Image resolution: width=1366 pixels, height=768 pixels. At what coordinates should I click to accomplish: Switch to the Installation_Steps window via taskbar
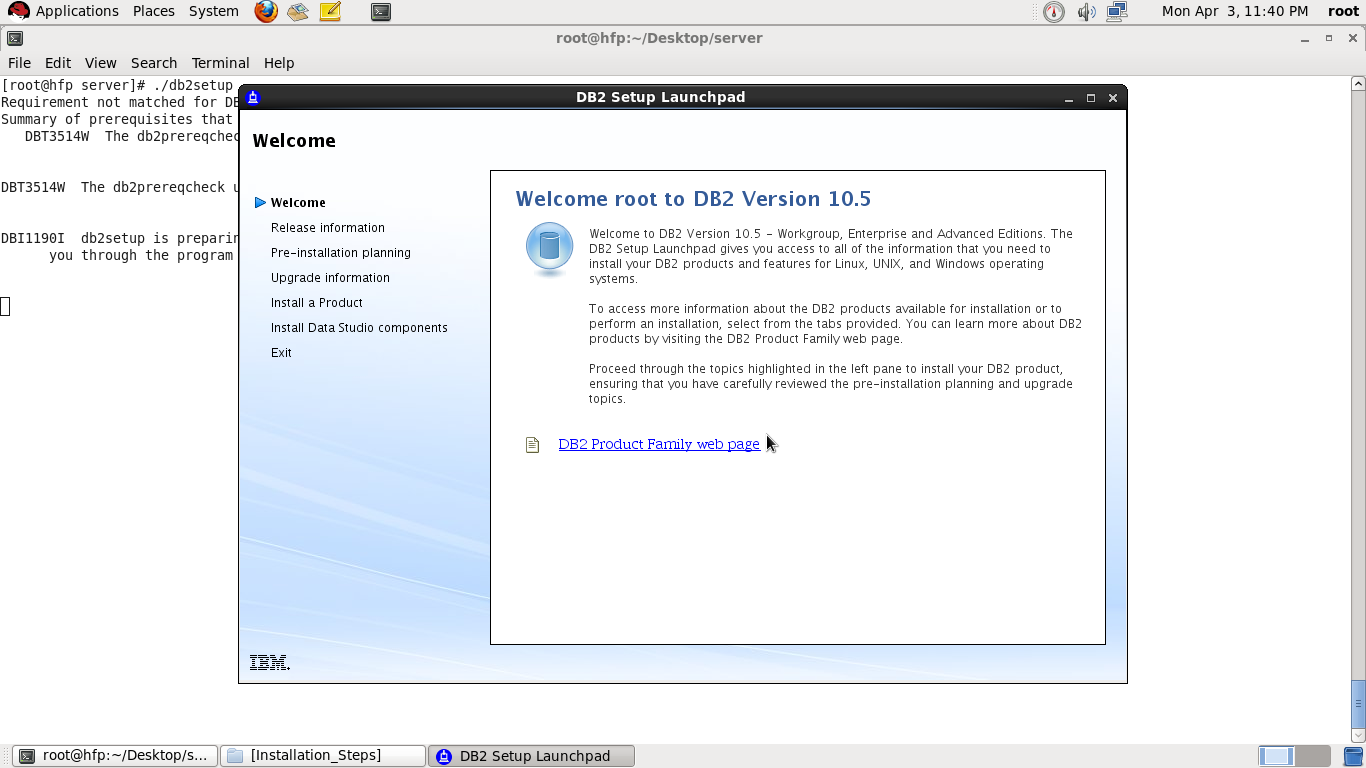pos(322,755)
